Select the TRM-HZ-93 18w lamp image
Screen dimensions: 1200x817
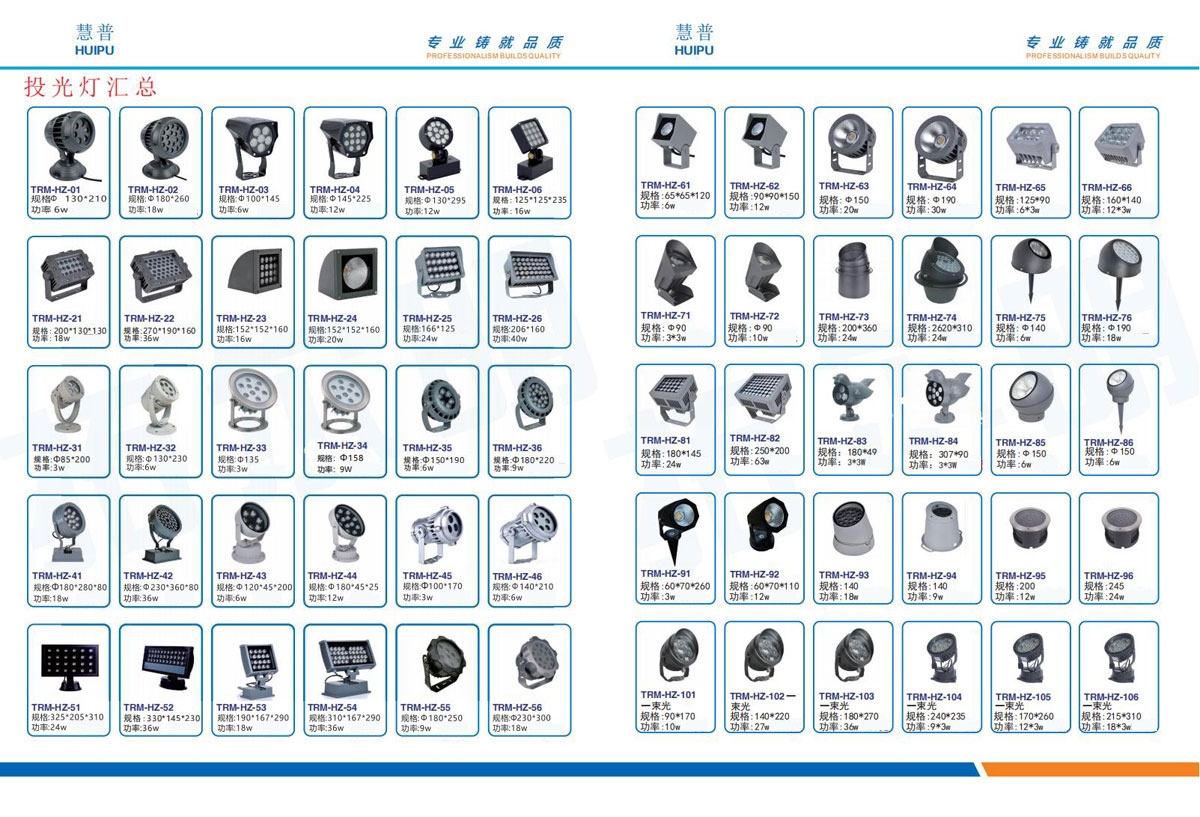[x=853, y=530]
